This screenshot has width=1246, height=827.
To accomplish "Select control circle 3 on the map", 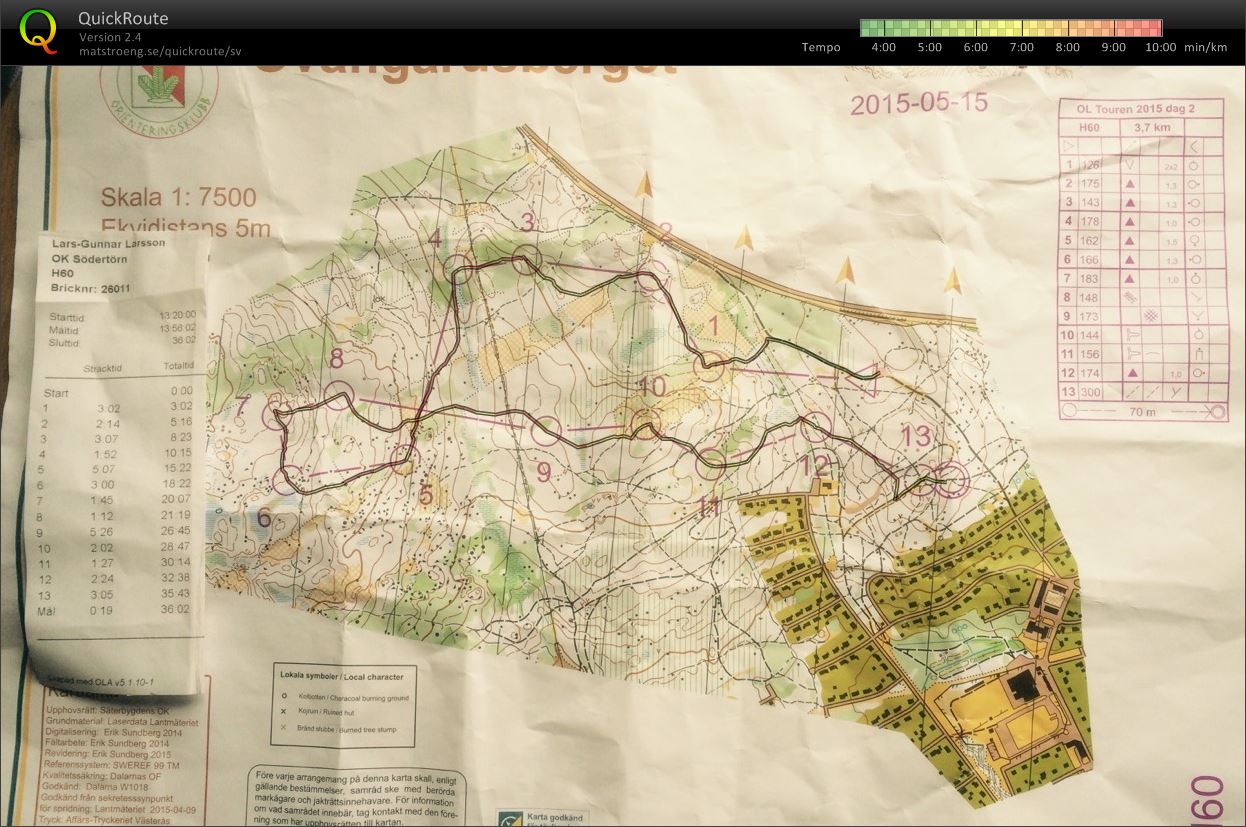I will [527, 259].
